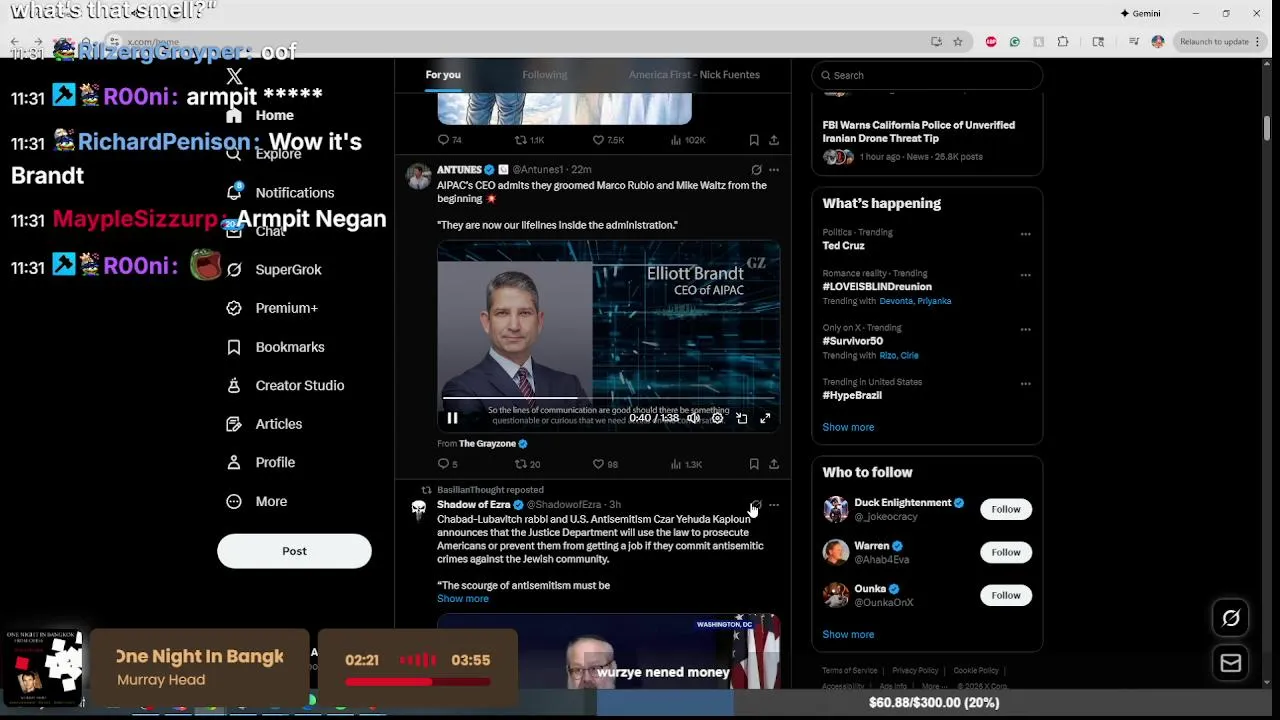Enable picture-in-picture on Brandt video
1280x720 pixels.
click(741, 419)
